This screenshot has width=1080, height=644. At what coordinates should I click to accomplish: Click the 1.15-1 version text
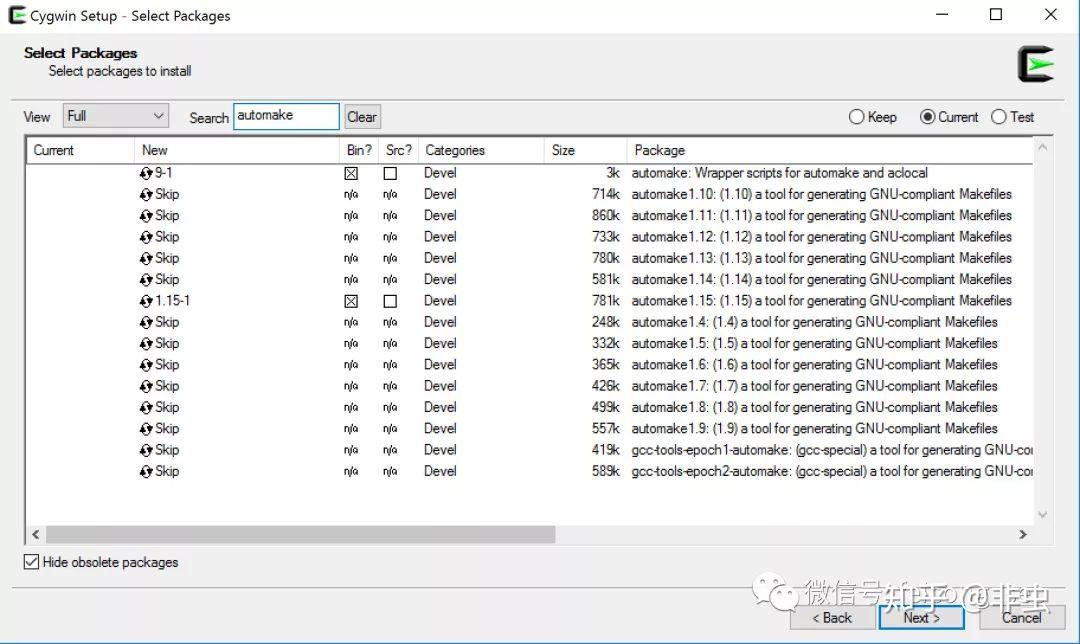tap(172, 301)
